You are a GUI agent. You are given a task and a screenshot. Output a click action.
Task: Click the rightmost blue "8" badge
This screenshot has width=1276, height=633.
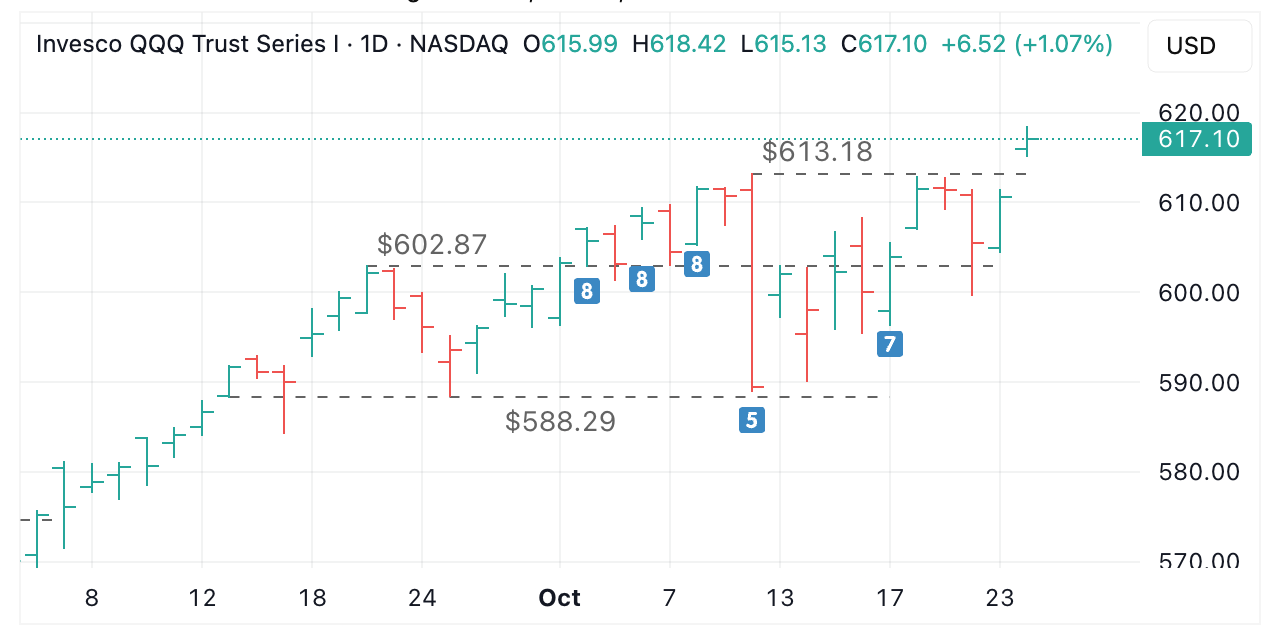click(x=697, y=264)
